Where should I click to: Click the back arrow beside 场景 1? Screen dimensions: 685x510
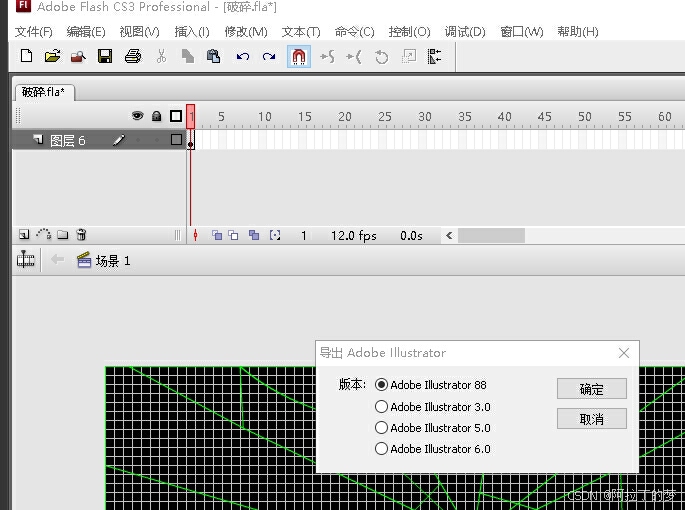(x=57, y=260)
